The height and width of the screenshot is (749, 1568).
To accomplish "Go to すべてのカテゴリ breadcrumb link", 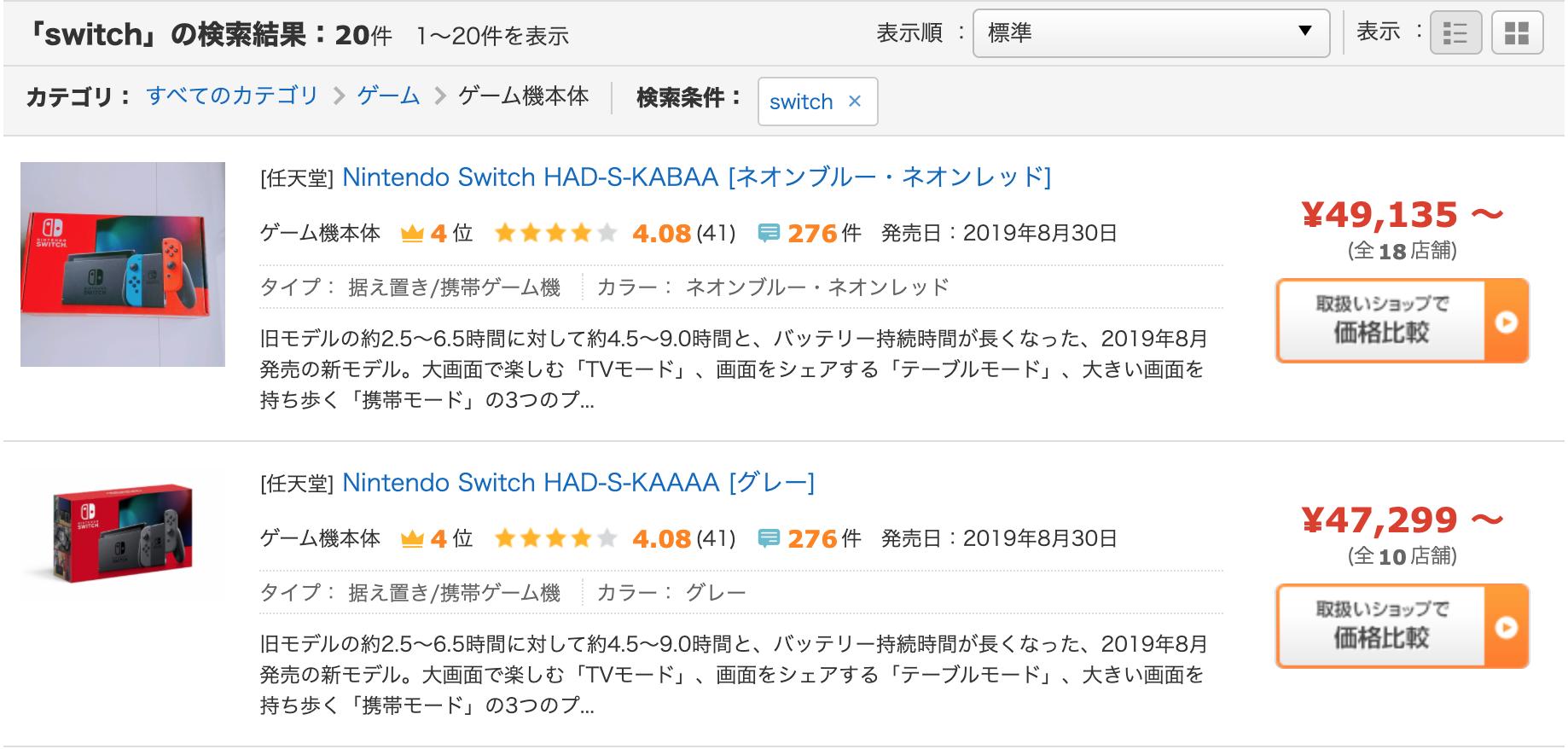I will point(232,96).
